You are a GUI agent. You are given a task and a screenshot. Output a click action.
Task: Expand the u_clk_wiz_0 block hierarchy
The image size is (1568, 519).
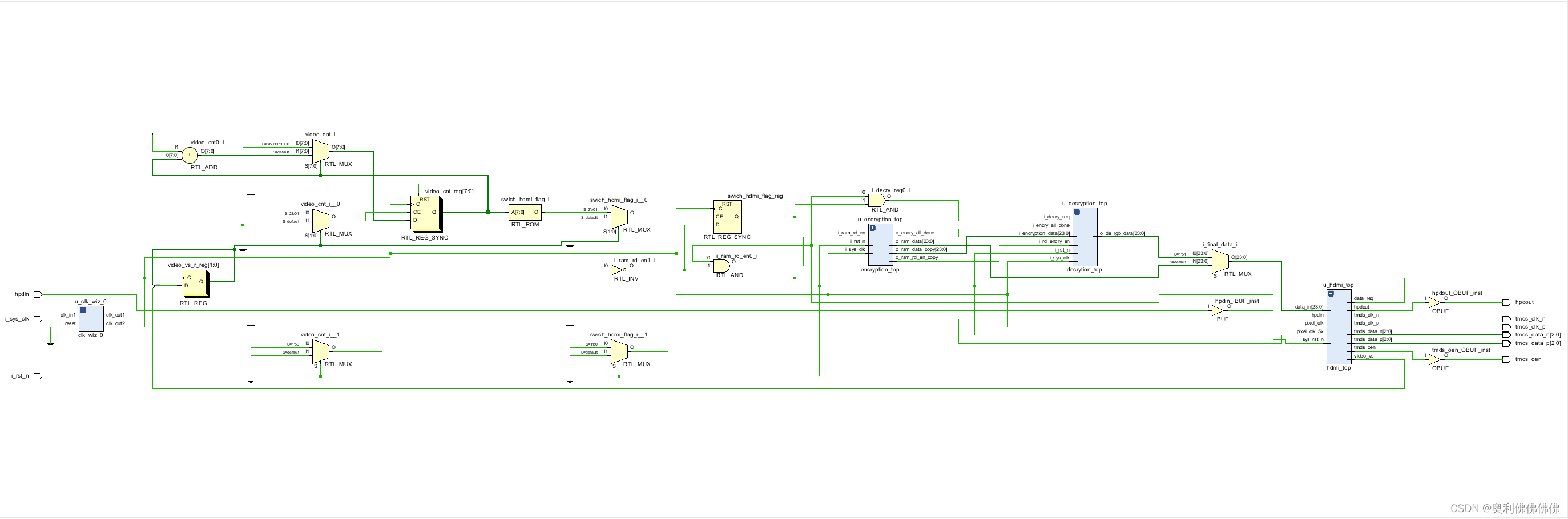83,310
